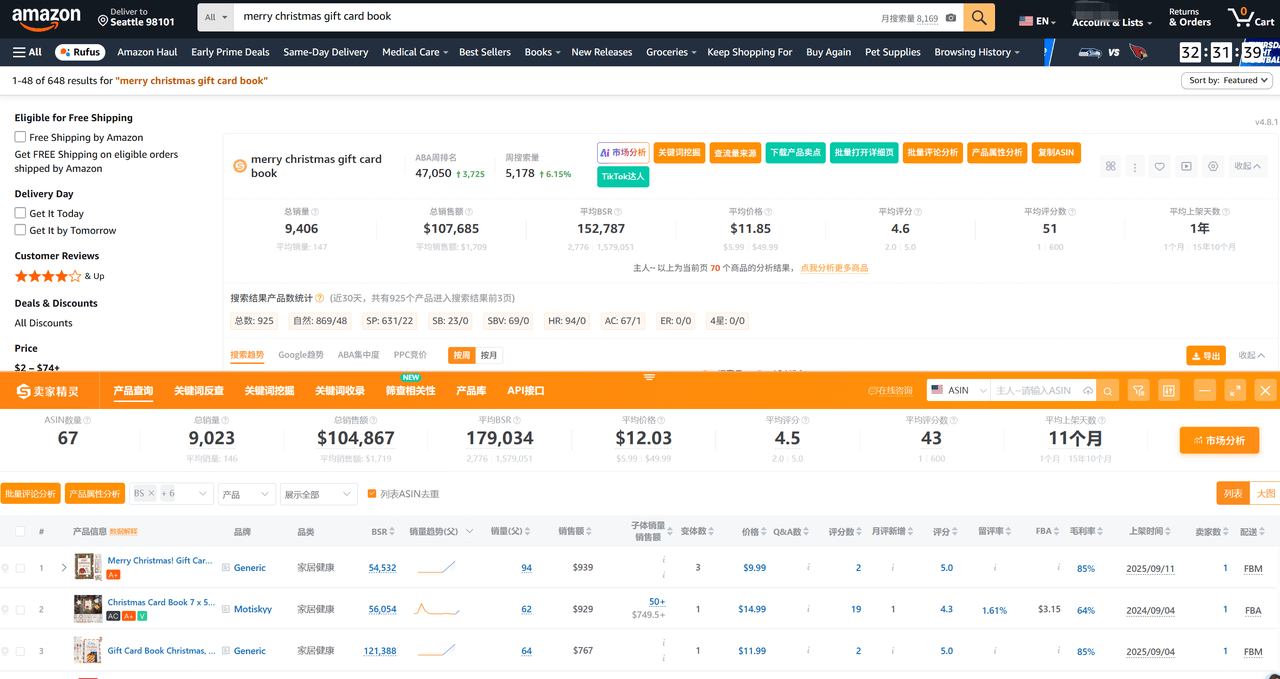Open the Sort by Featured dropdown
This screenshot has width=1280, height=679.
coord(1225,81)
